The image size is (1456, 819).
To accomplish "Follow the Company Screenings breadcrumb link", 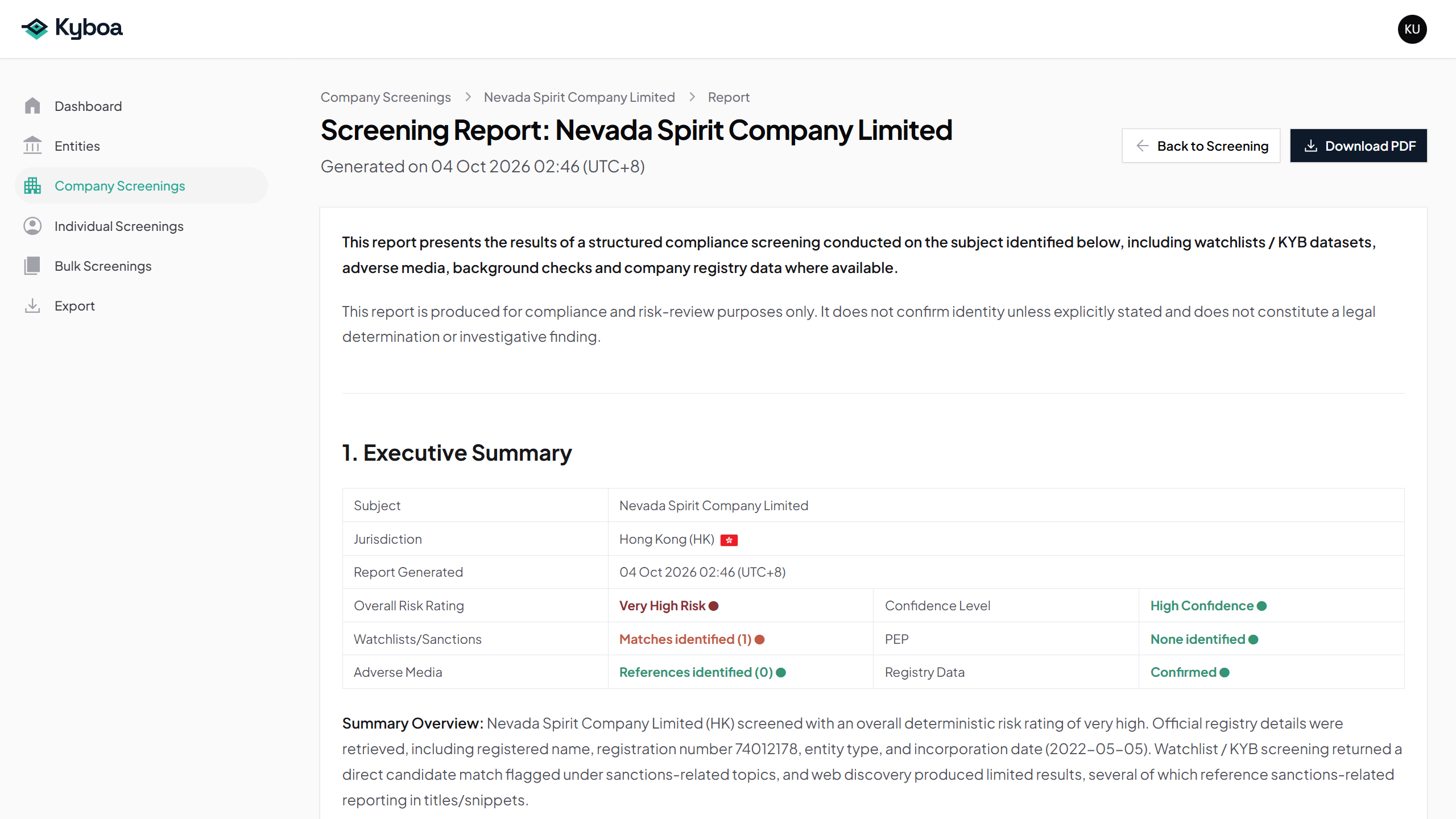I will tap(386, 97).
